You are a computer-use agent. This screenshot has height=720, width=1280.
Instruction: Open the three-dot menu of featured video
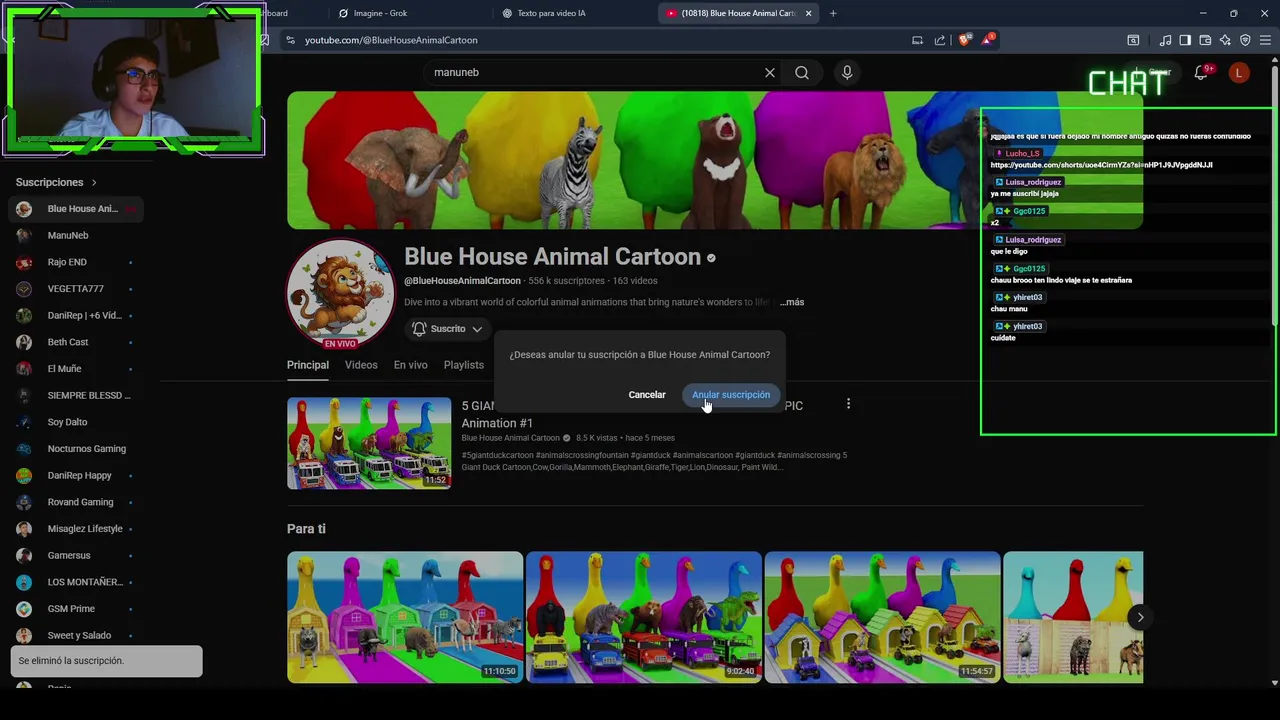tap(848, 404)
